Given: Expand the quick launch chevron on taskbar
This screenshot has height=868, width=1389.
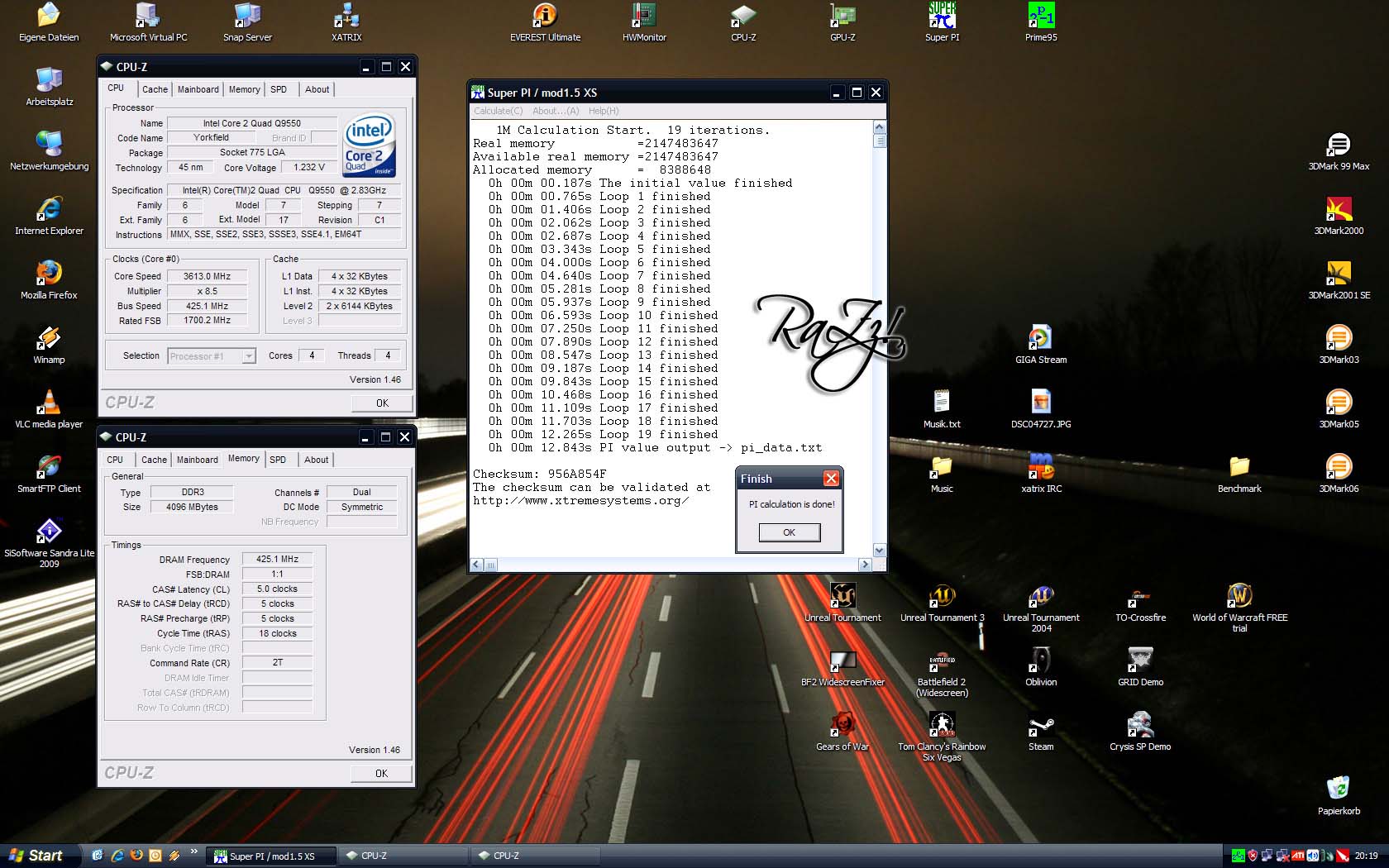Looking at the screenshot, I should click(x=194, y=851).
